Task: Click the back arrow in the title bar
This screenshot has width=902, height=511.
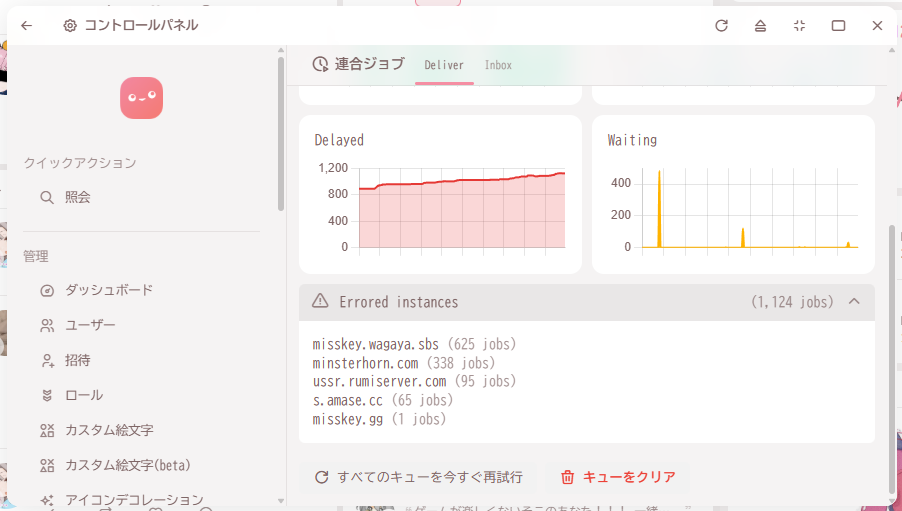Action: click(x=26, y=25)
